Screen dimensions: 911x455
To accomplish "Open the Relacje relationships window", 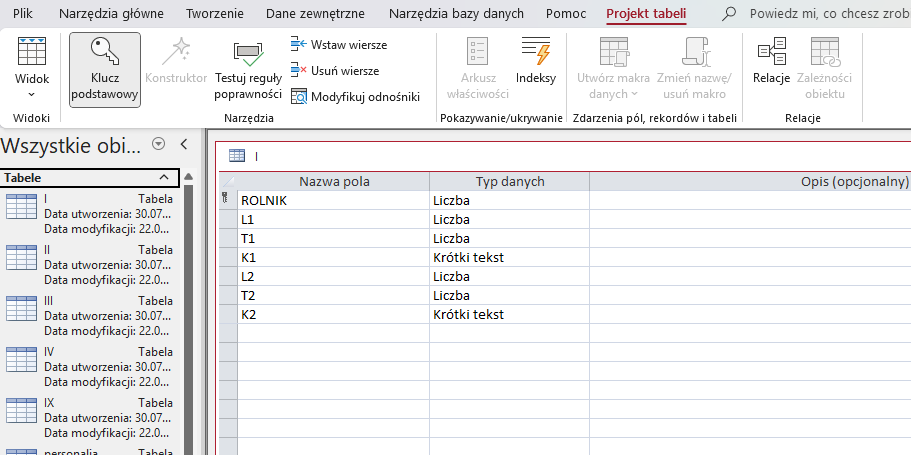I will point(771,54).
